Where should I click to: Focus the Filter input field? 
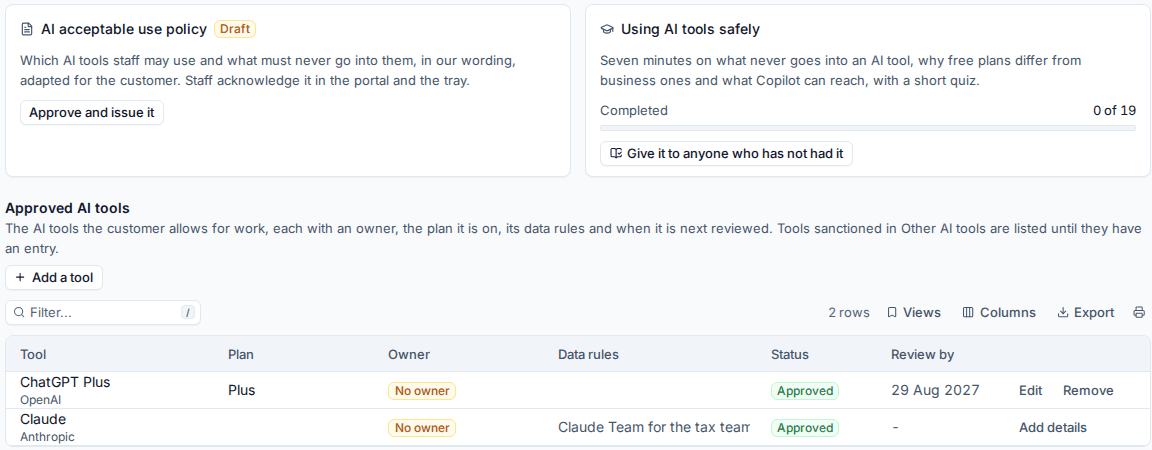pyautogui.click(x=103, y=312)
